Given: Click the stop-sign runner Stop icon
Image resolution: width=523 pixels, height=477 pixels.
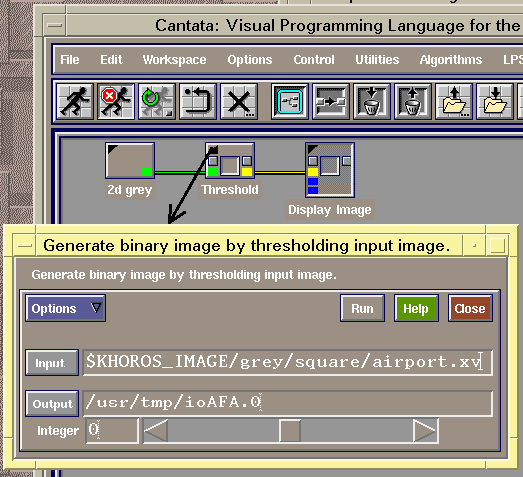Looking at the screenshot, I should 116,101.
